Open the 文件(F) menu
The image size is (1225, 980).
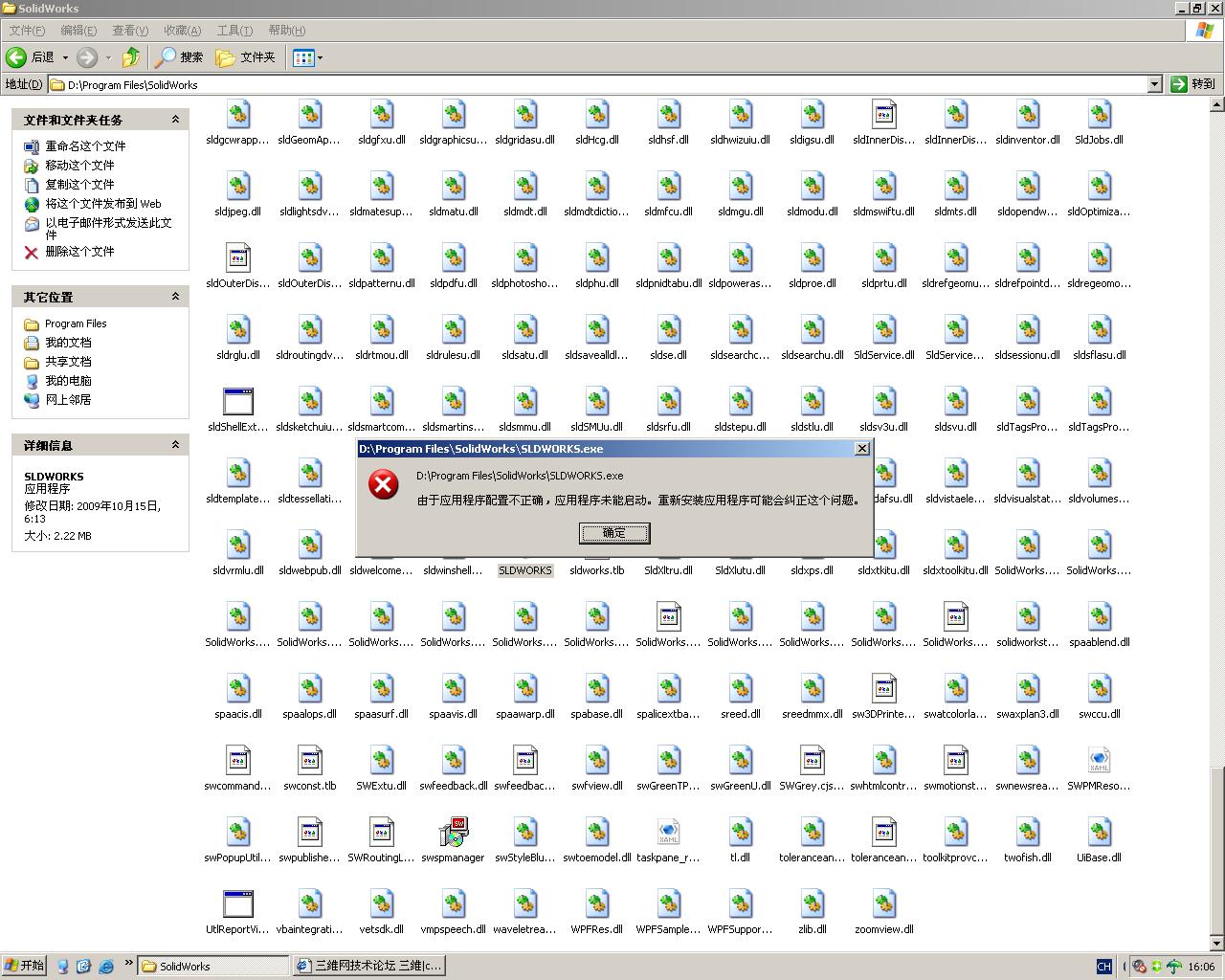27,31
